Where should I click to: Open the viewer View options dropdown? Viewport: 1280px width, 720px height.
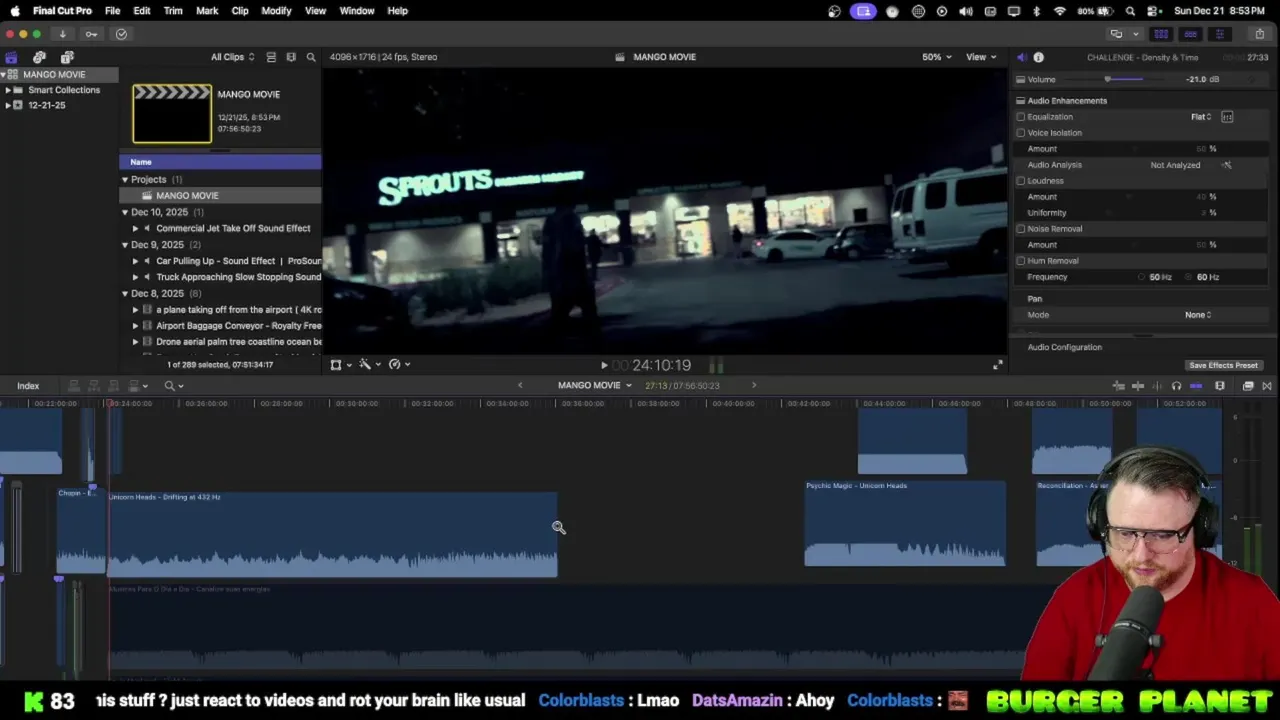pos(980,57)
